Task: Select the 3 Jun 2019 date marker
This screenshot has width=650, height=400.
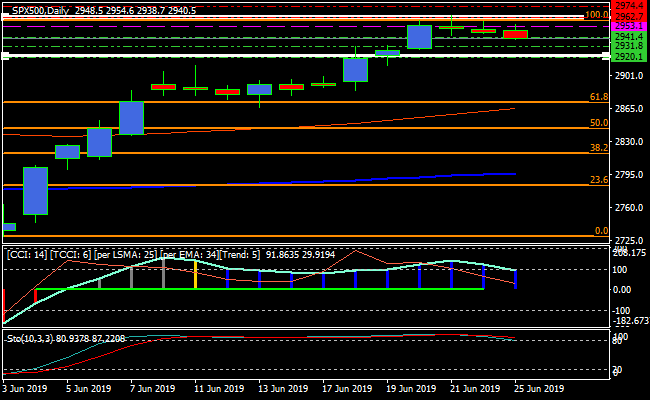Action: click(x=24, y=389)
